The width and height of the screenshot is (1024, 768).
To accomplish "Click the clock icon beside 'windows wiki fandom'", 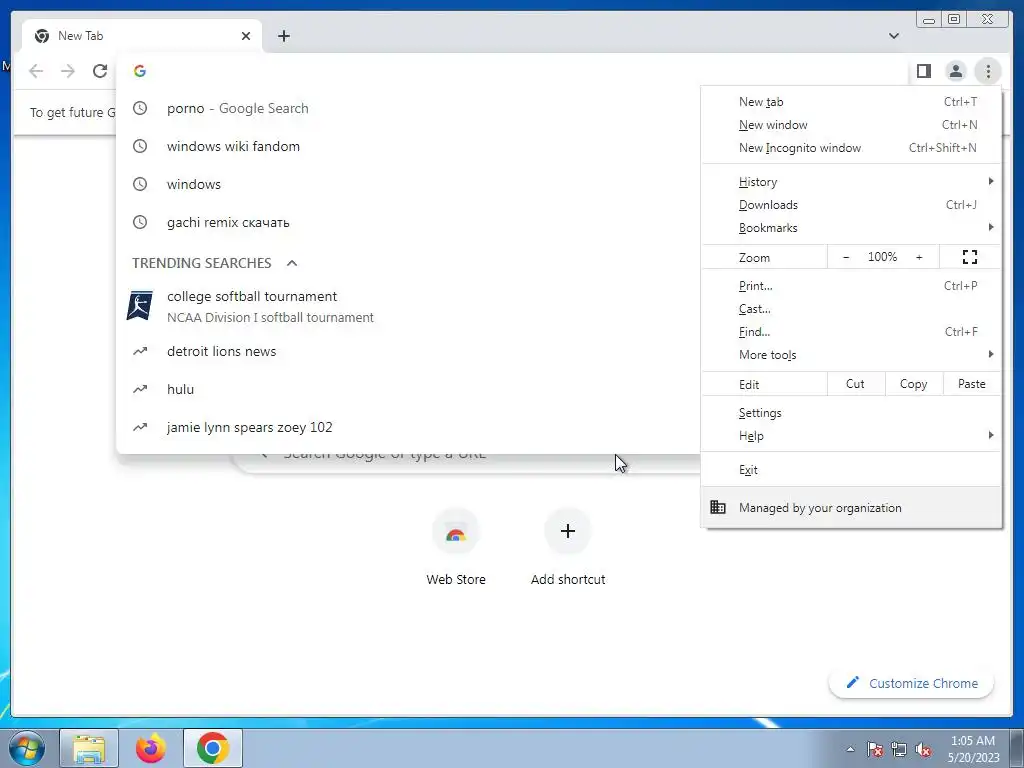I will 140,146.
